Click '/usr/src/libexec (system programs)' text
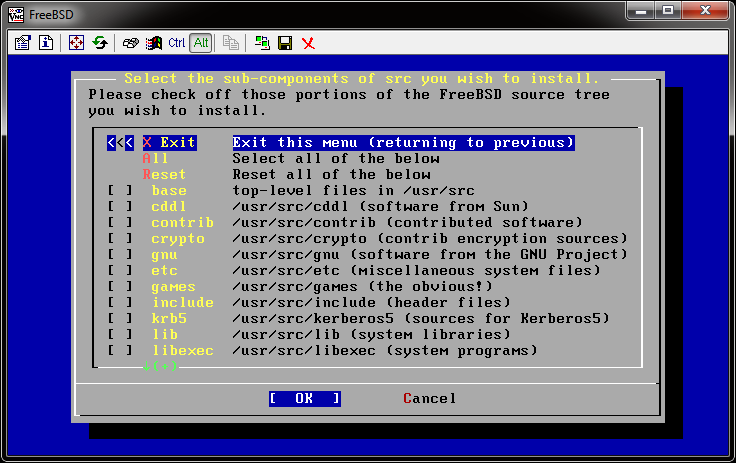 [x=385, y=350]
